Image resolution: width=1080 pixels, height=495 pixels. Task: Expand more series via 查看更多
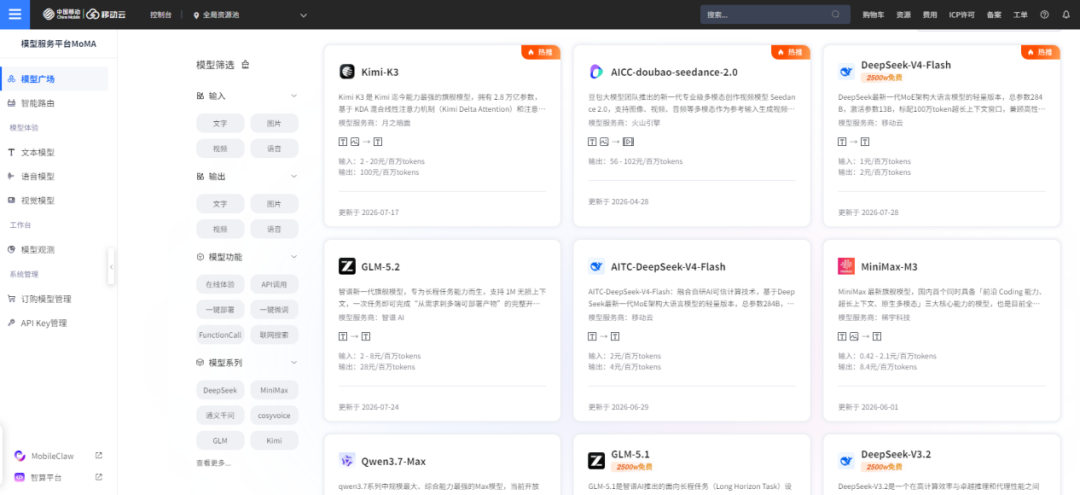[x=213, y=463]
